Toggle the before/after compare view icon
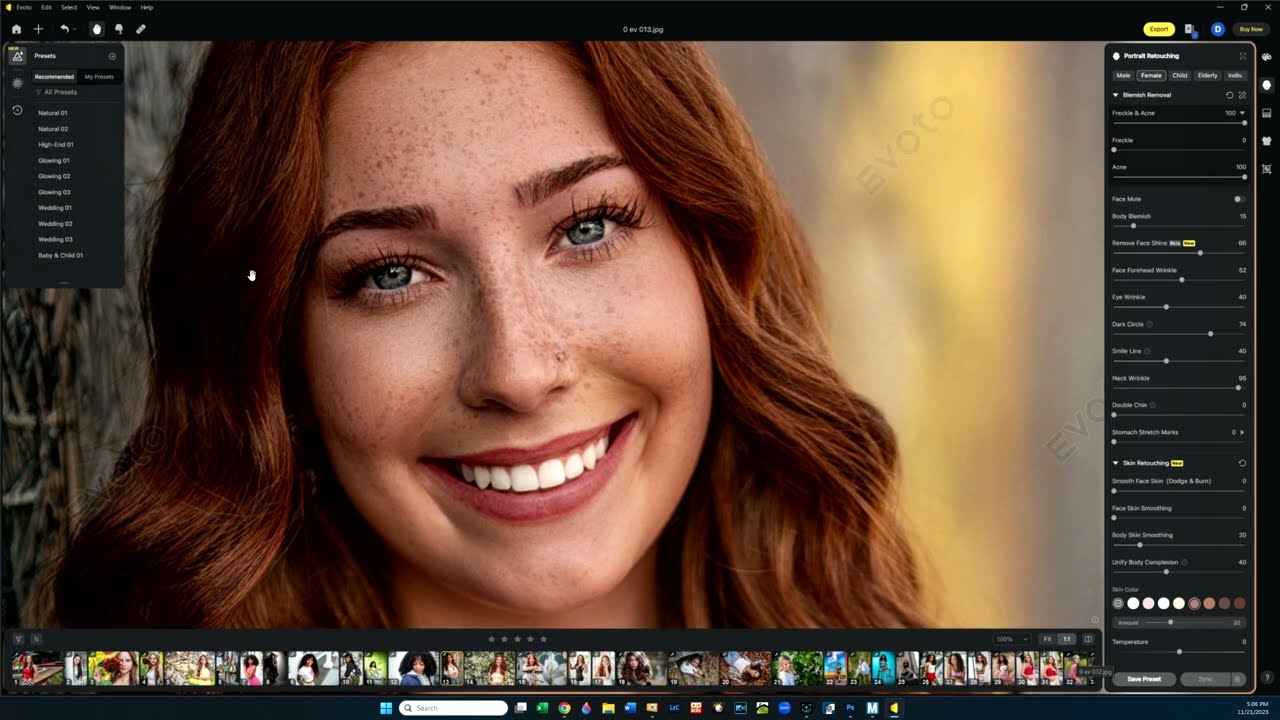The width and height of the screenshot is (1280, 720). [x=1088, y=639]
